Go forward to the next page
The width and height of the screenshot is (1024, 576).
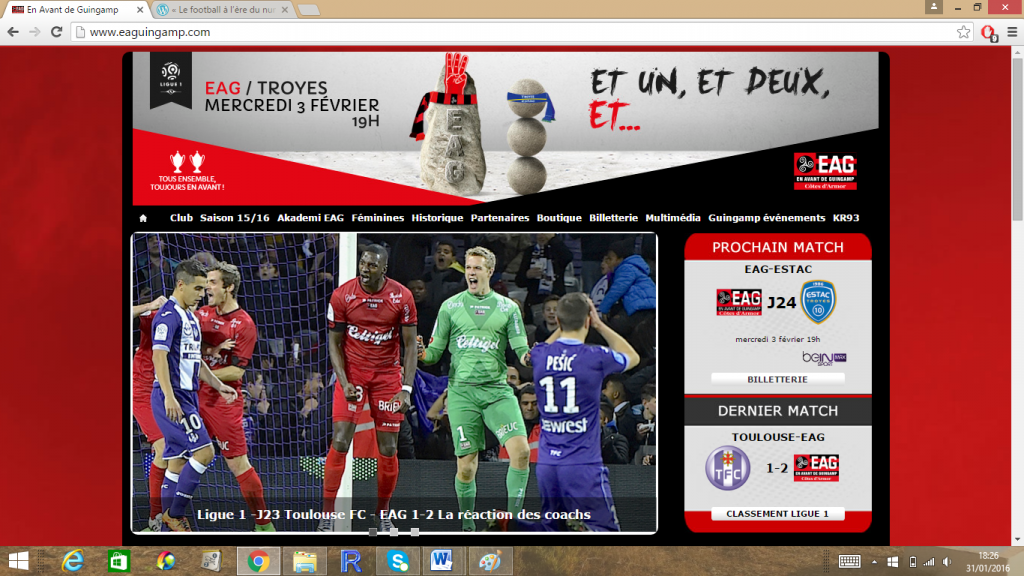[x=35, y=32]
